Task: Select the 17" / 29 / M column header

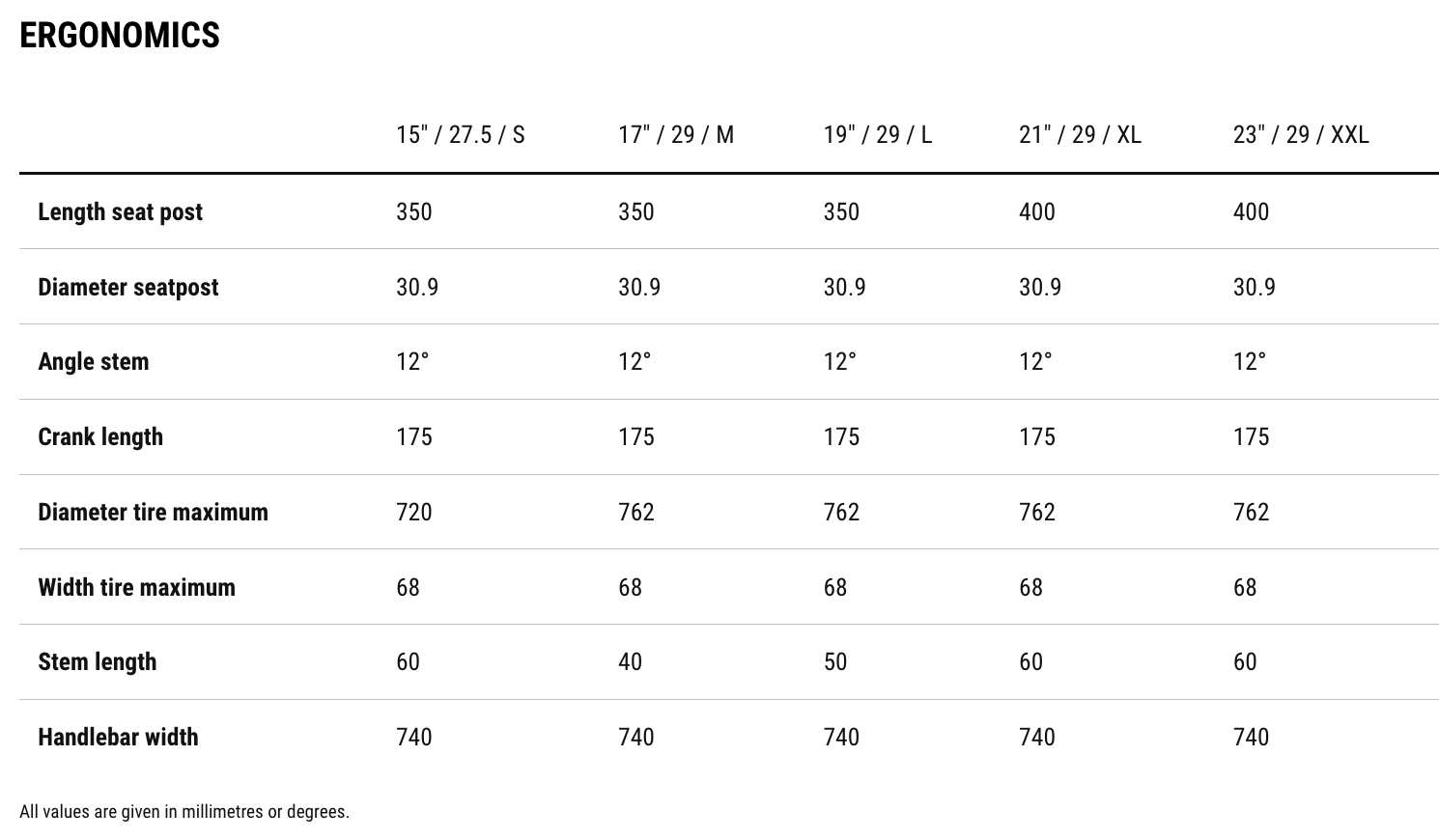Action: [676, 134]
